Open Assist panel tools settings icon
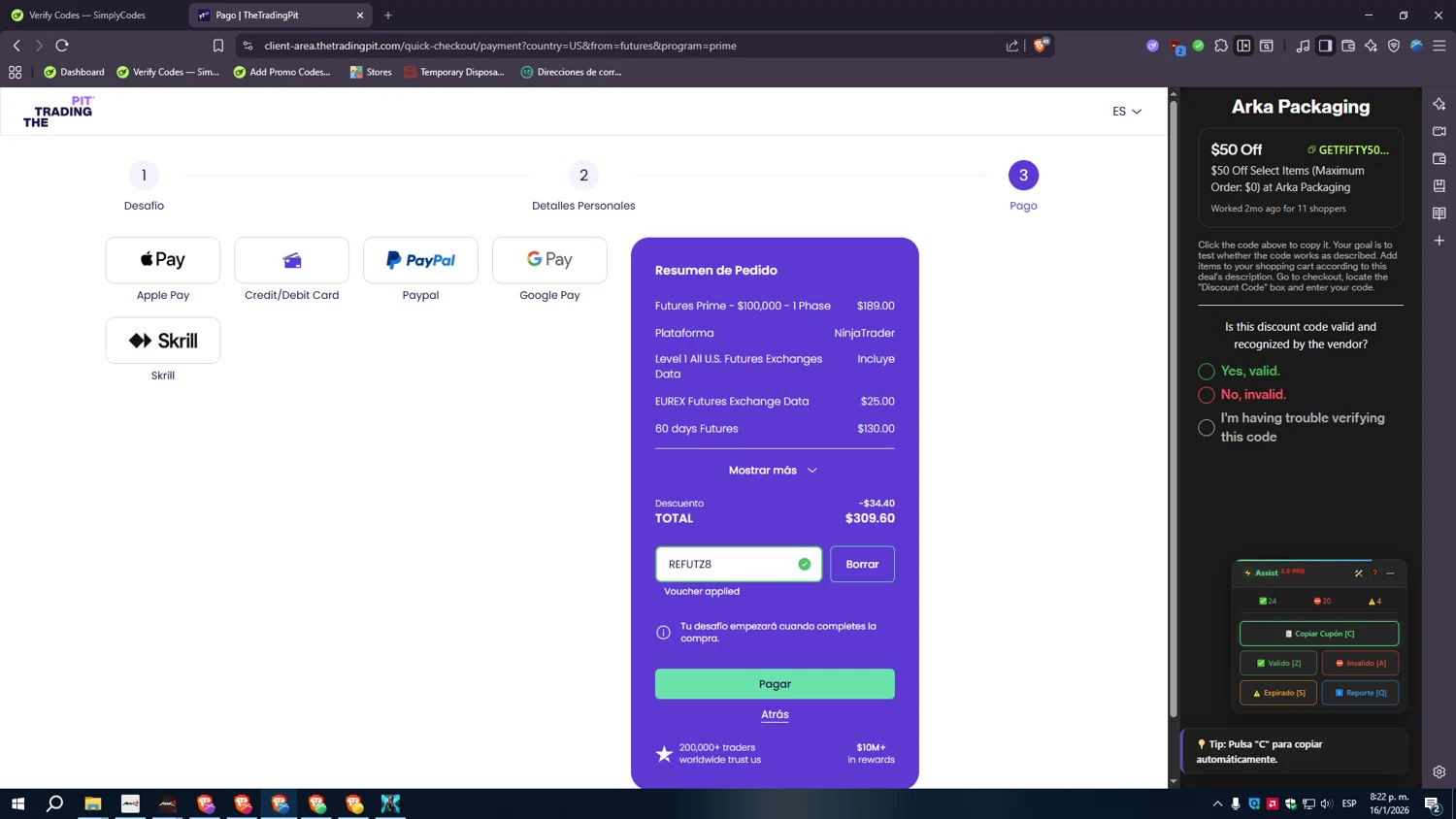 1358,573
